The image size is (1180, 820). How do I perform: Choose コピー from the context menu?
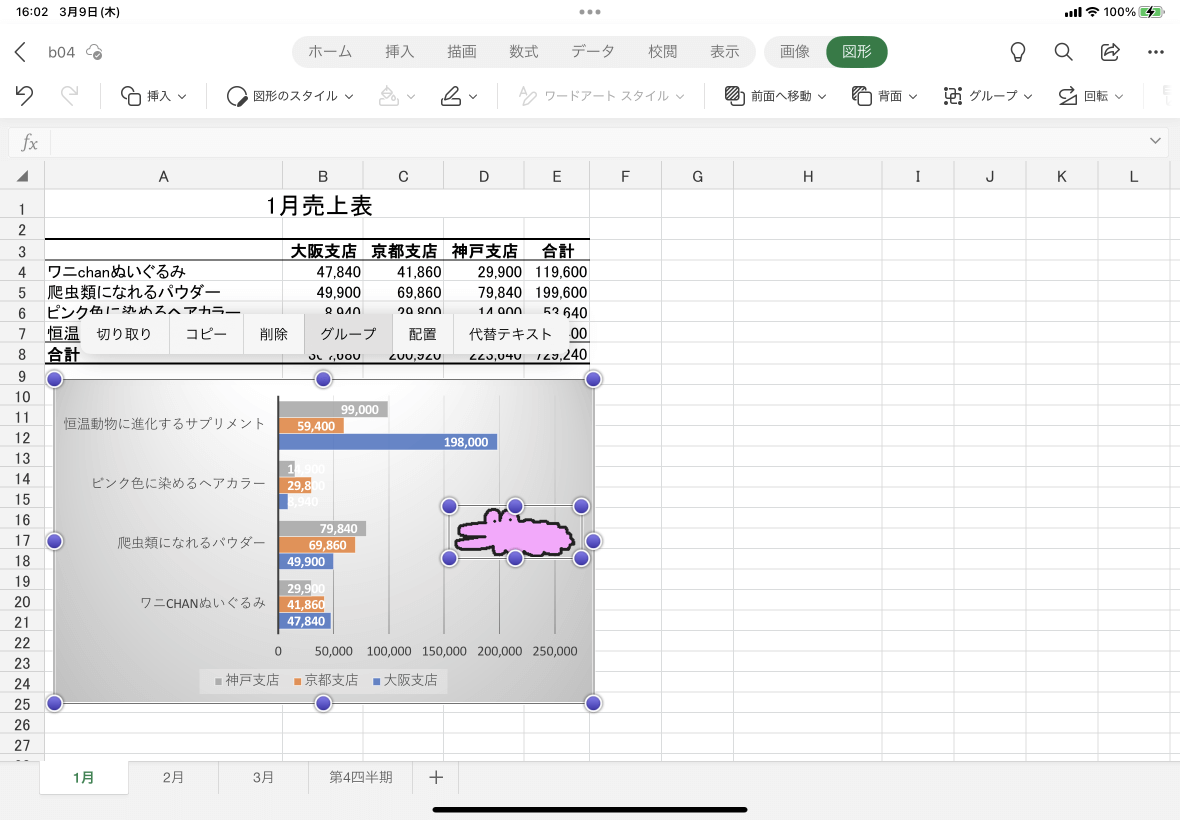tap(206, 333)
